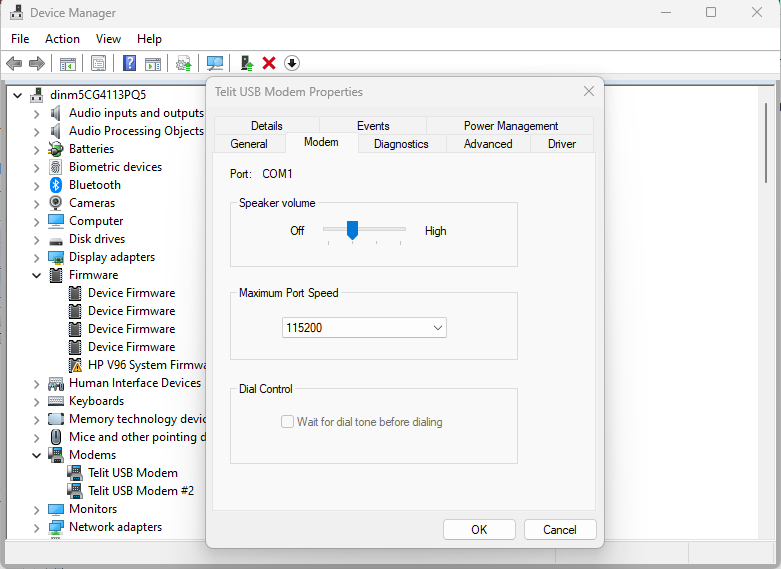Click the OK button
This screenshot has width=781, height=569.
(479, 530)
